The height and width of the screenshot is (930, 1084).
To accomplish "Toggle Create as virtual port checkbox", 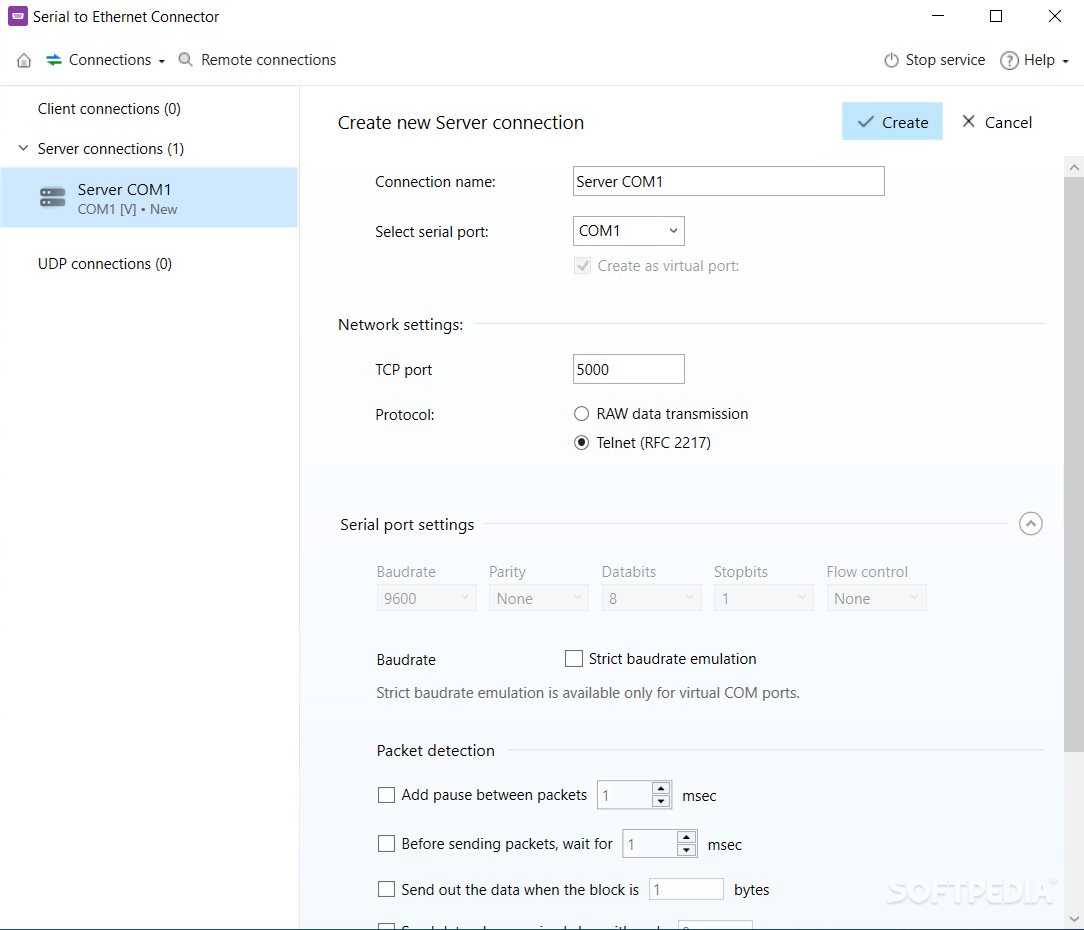I will (x=582, y=266).
